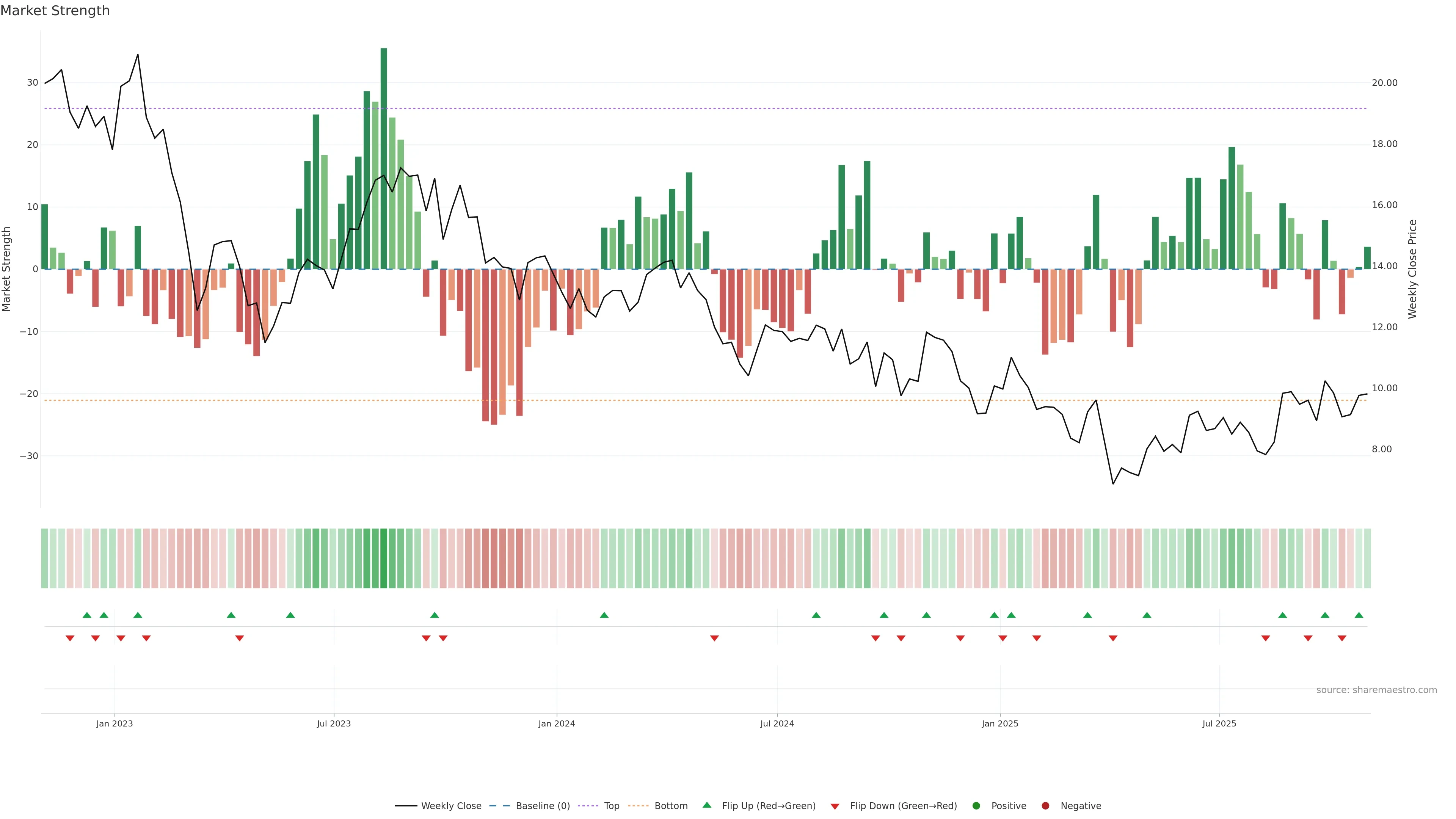This screenshot has height=819, width=1456.
Task: Click the Jul 2025 x-axis label
Action: pyautogui.click(x=1219, y=723)
